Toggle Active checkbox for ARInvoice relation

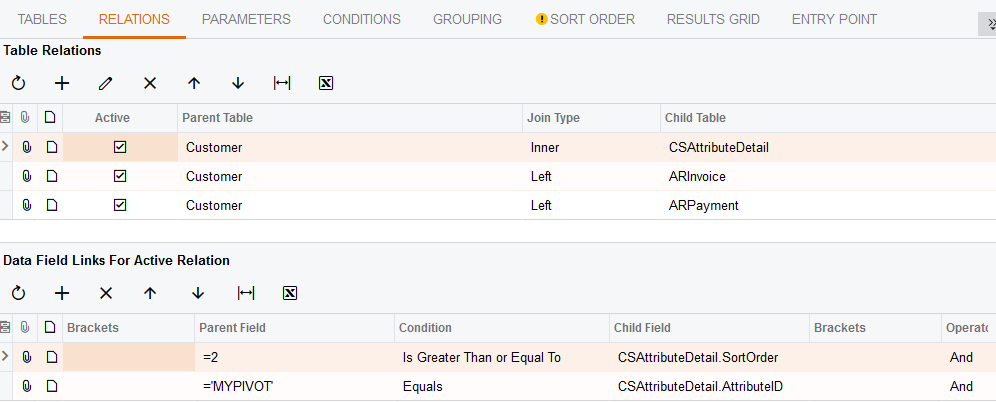(120, 177)
